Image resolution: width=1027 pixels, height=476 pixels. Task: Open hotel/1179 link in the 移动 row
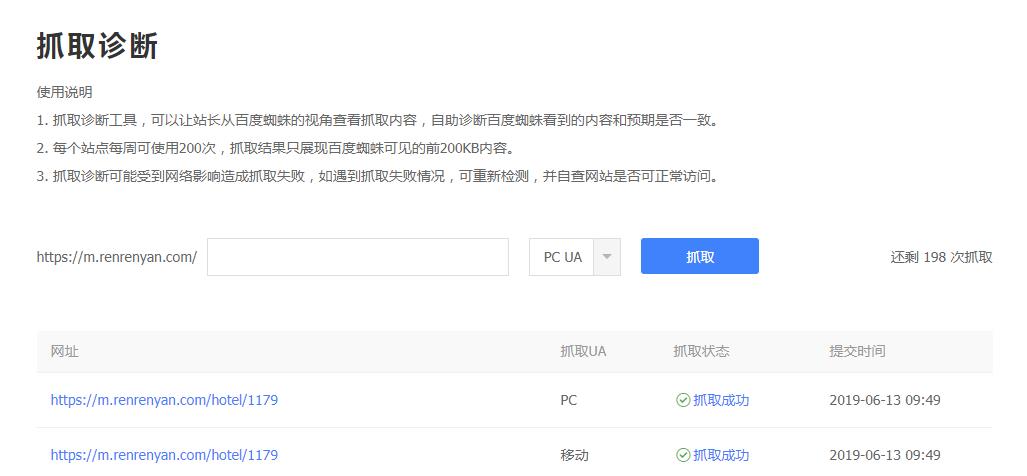[164, 454]
